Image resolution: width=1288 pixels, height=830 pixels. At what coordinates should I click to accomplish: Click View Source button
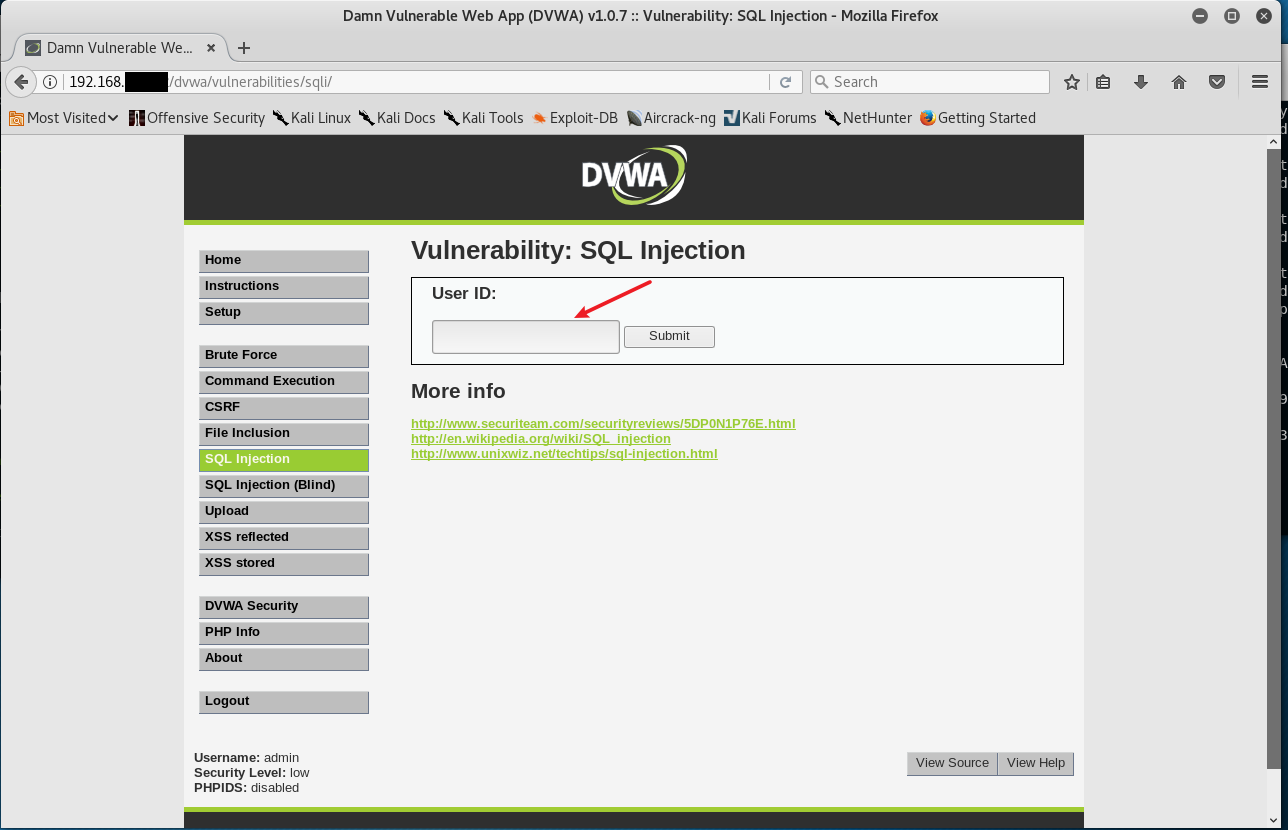(x=951, y=763)
